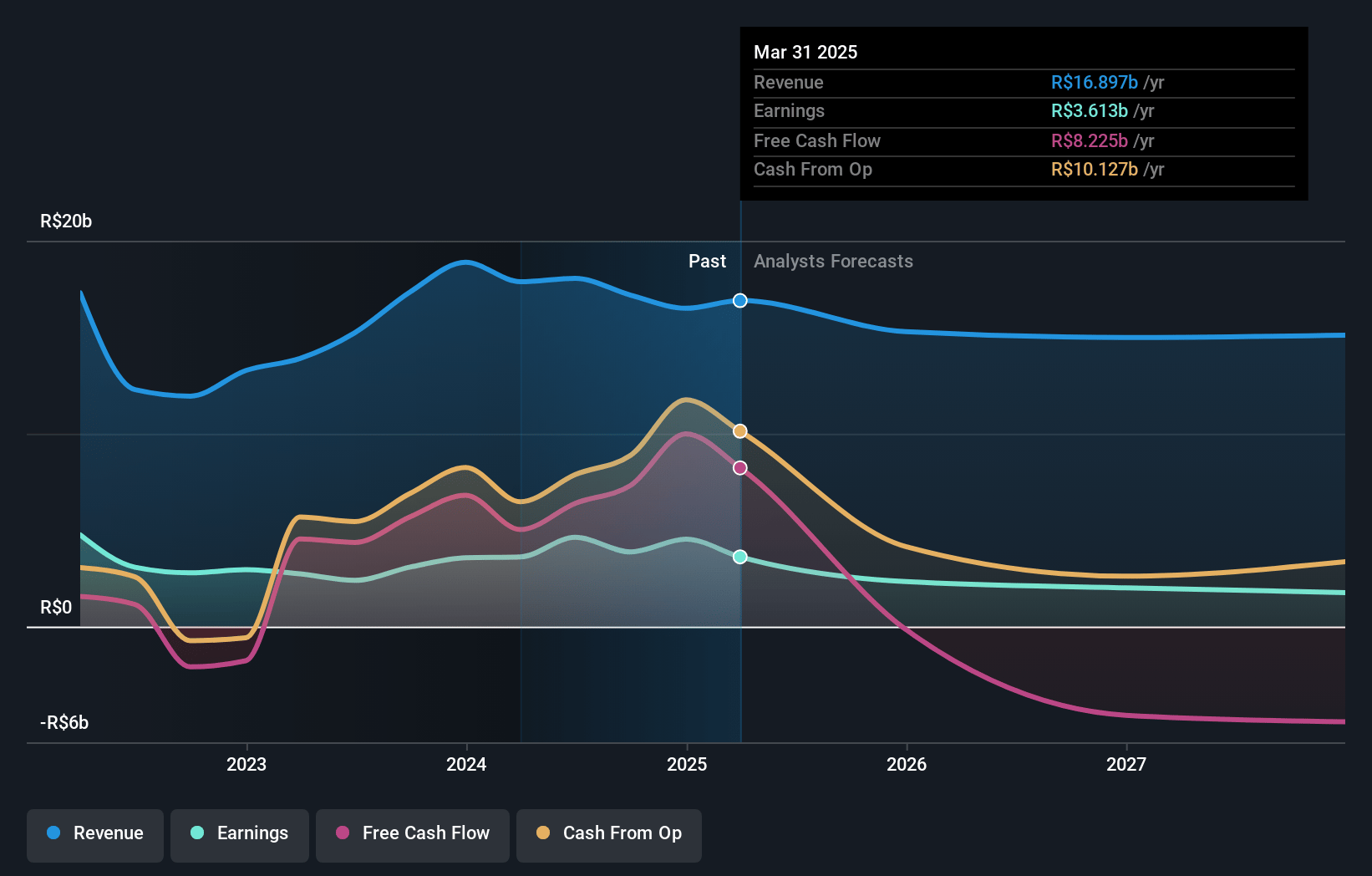
Task: Click the R$20b y-axis label
Action: [x=66, y=222]
